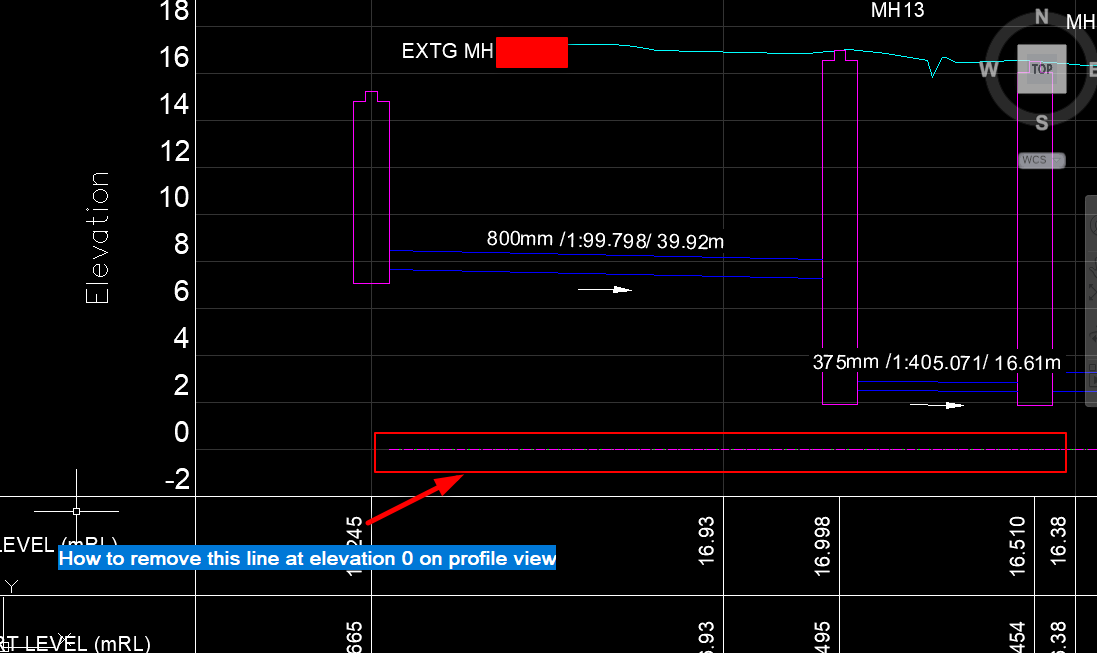Select the EXTG MH red symbol block
This screenshot has width=1097, height=653.
pos(531,52)
